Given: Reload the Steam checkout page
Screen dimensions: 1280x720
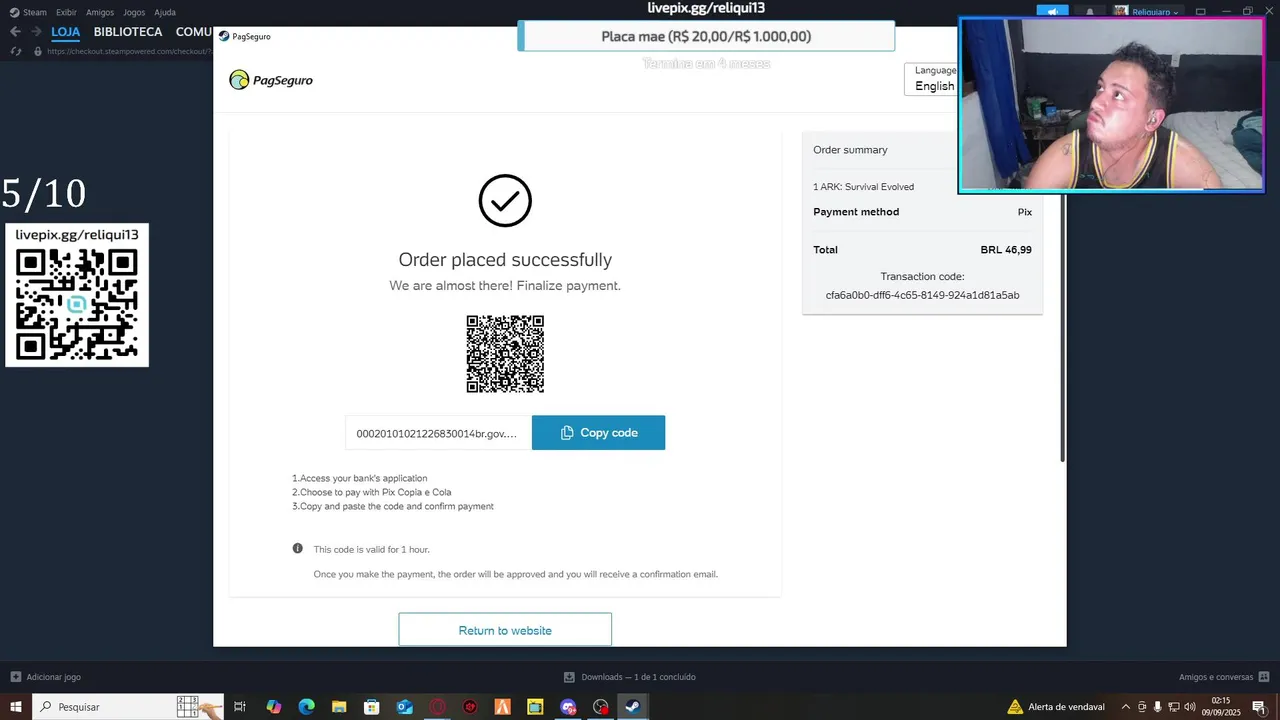Looking at the screenshot, I should [x=16, y=51].
